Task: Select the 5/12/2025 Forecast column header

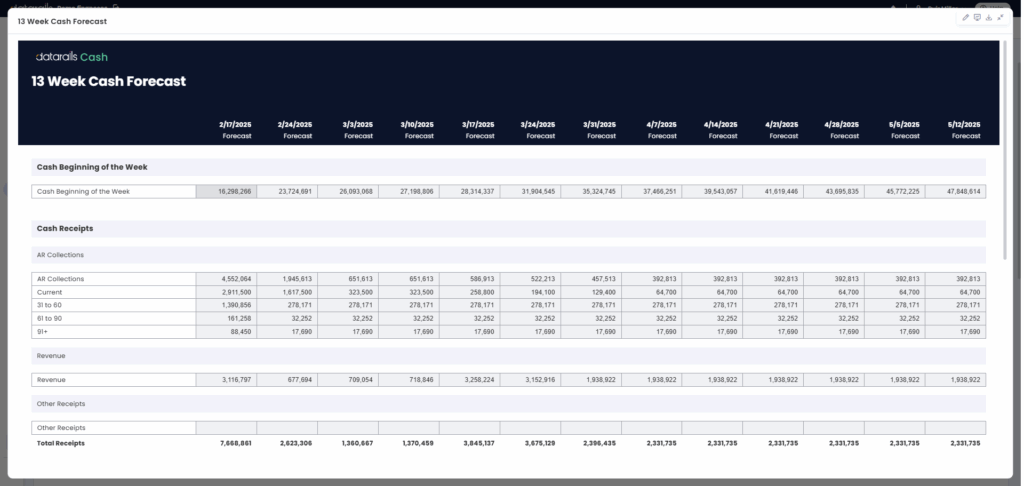Action: 965,129
